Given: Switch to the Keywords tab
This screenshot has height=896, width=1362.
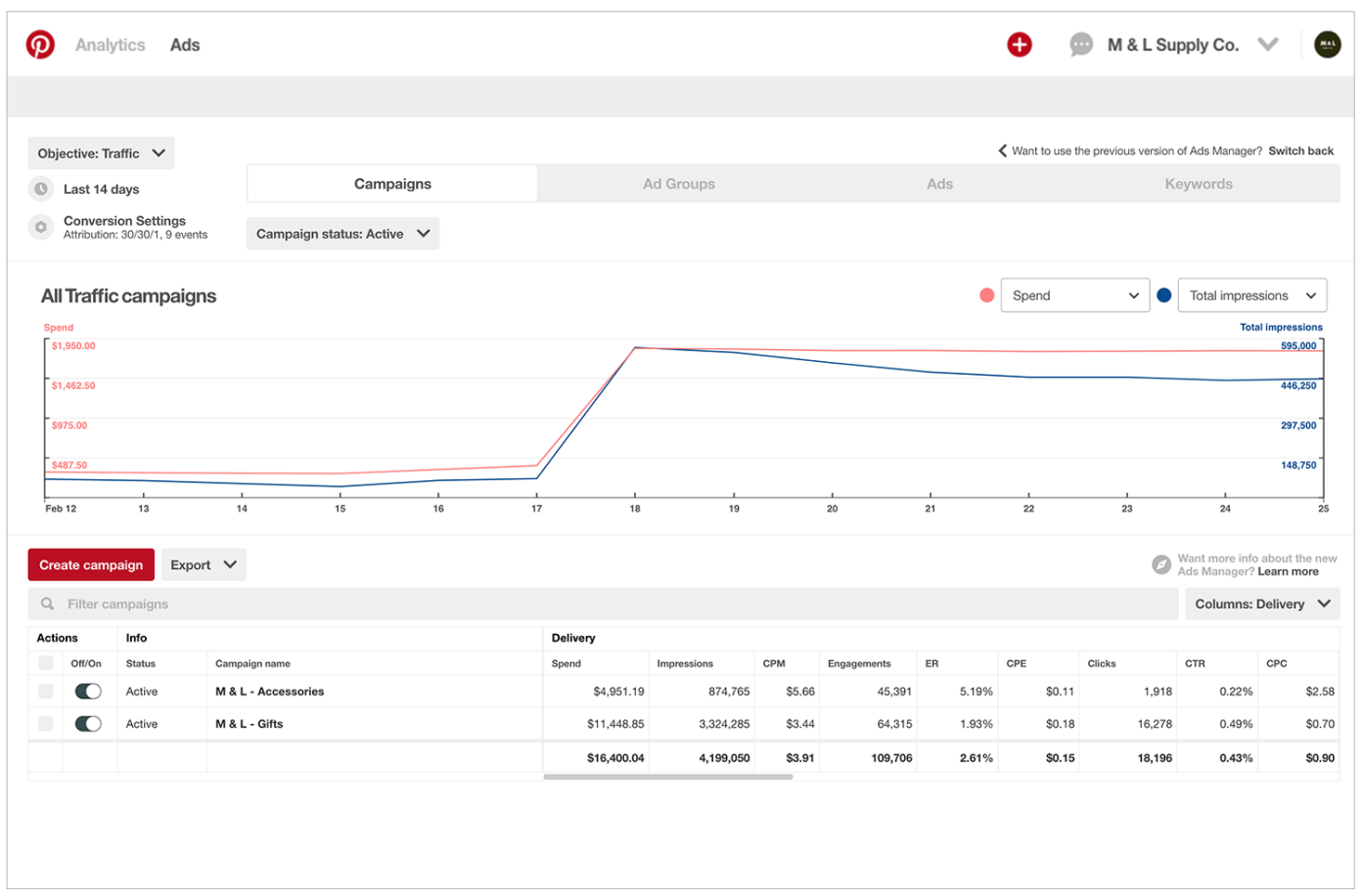Looking at the screenshot, I should [x=1199, y=183].
